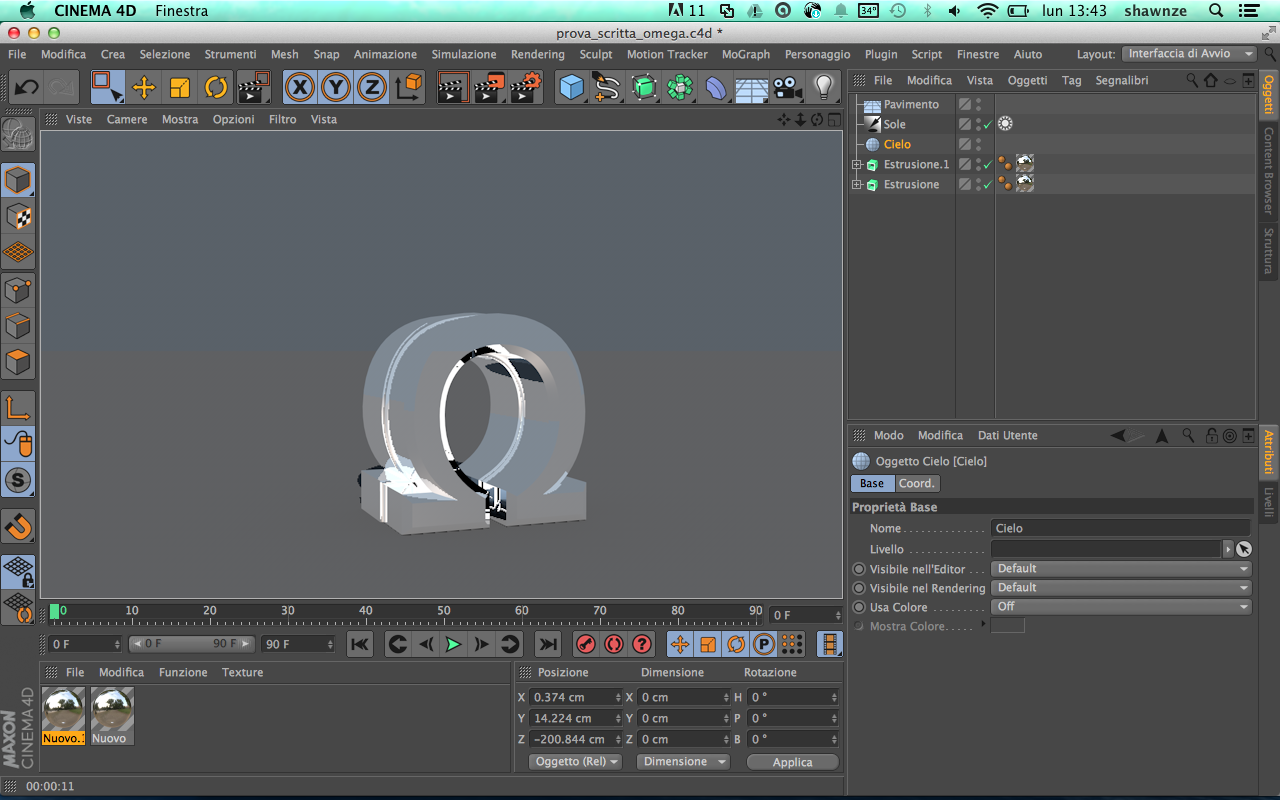Add a camera object
The width and height of the screenshot is (1280, 800).
coord(788,88)
